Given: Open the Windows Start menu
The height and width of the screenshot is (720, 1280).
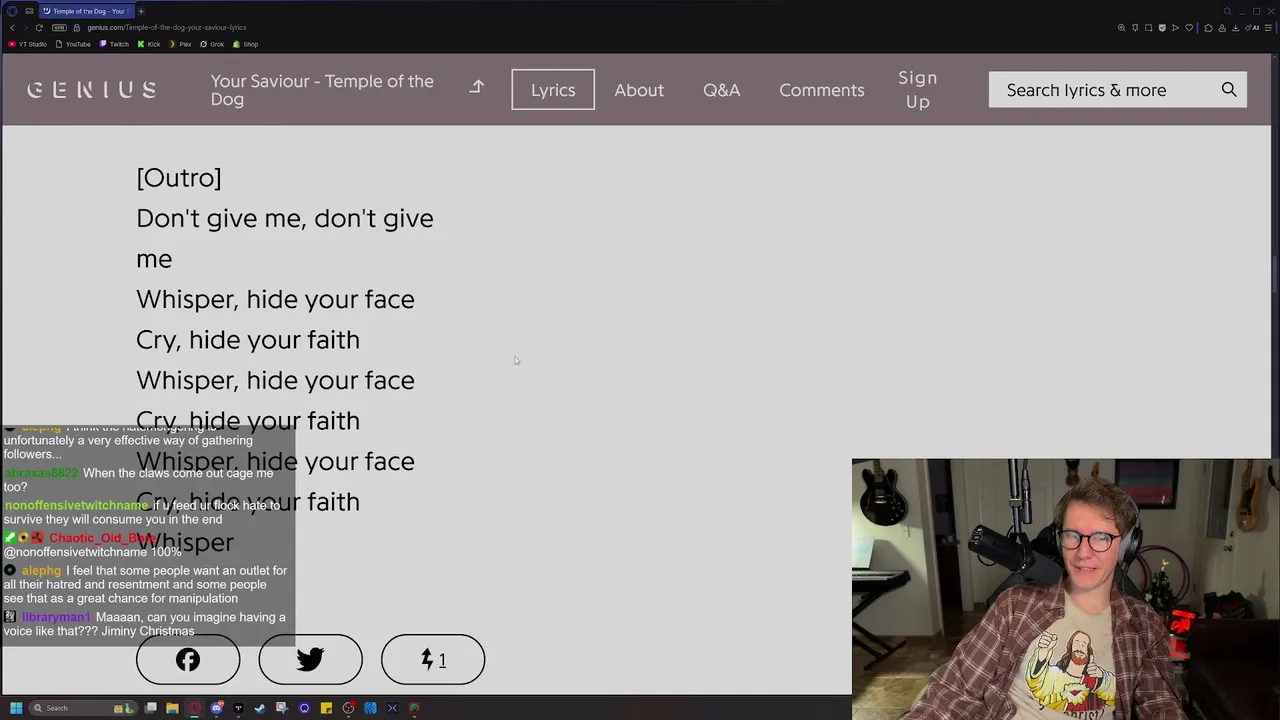Looking at the screenshot, I should pos(16,708).
